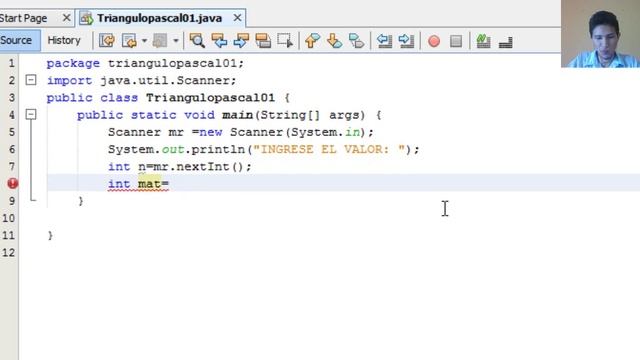Go to Previous Bookmark with up arrow icon

(312, 41)
